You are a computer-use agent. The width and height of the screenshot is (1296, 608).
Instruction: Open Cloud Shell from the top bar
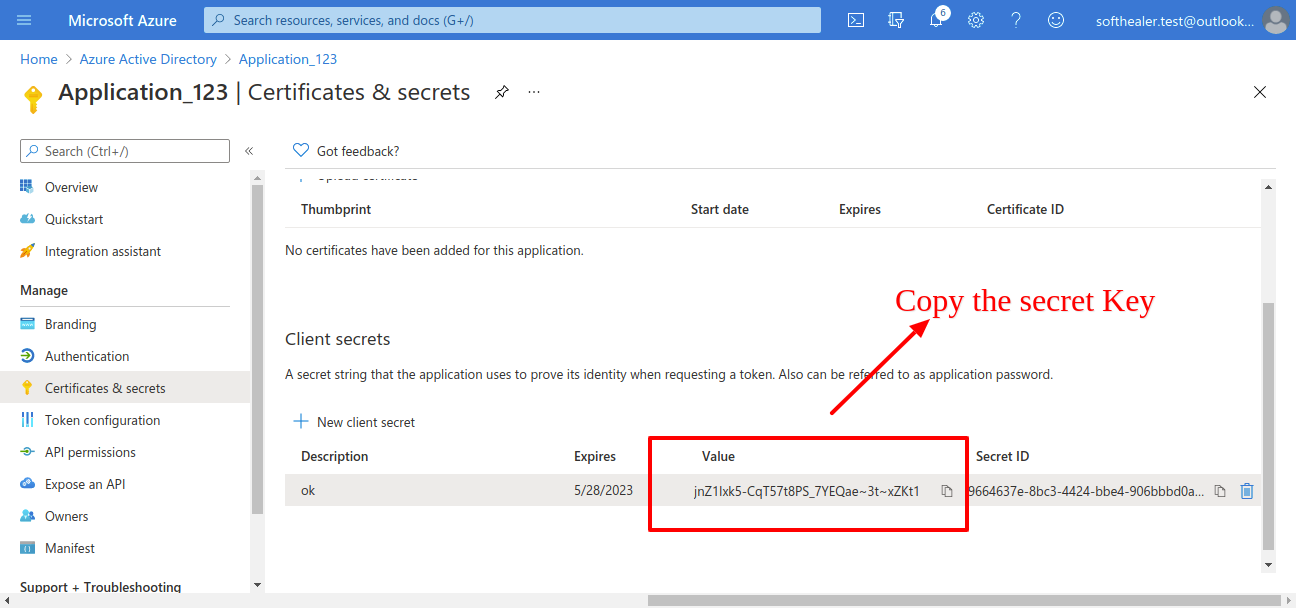[x=856, y=20]
